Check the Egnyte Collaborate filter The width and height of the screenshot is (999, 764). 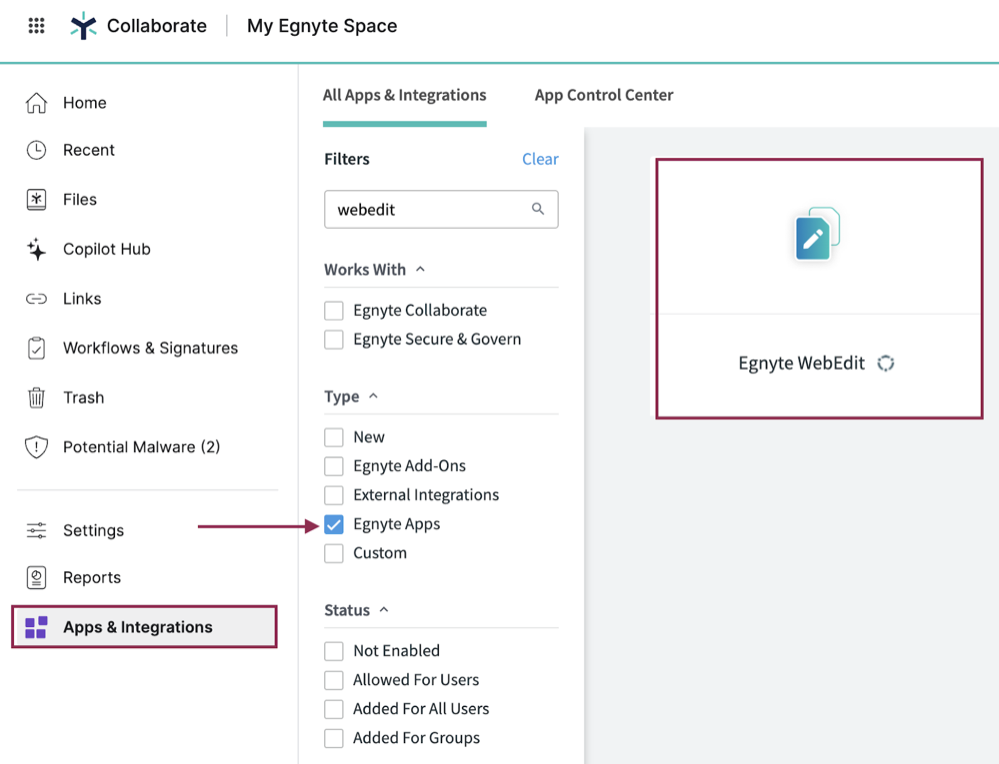click(x=334, y=310)
